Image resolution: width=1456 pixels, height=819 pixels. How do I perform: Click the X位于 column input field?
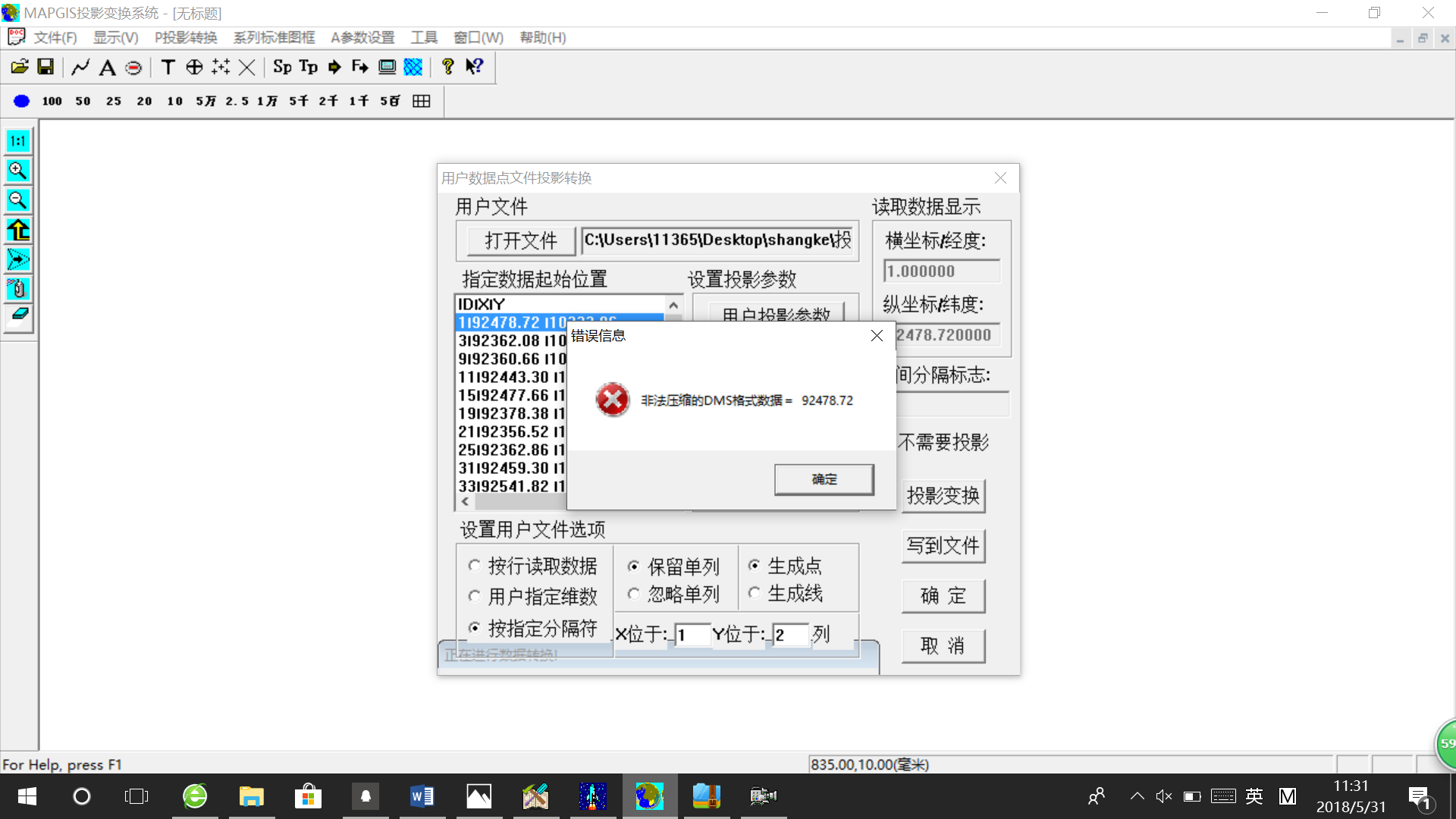pyautogui.click(x=692, y=635)
